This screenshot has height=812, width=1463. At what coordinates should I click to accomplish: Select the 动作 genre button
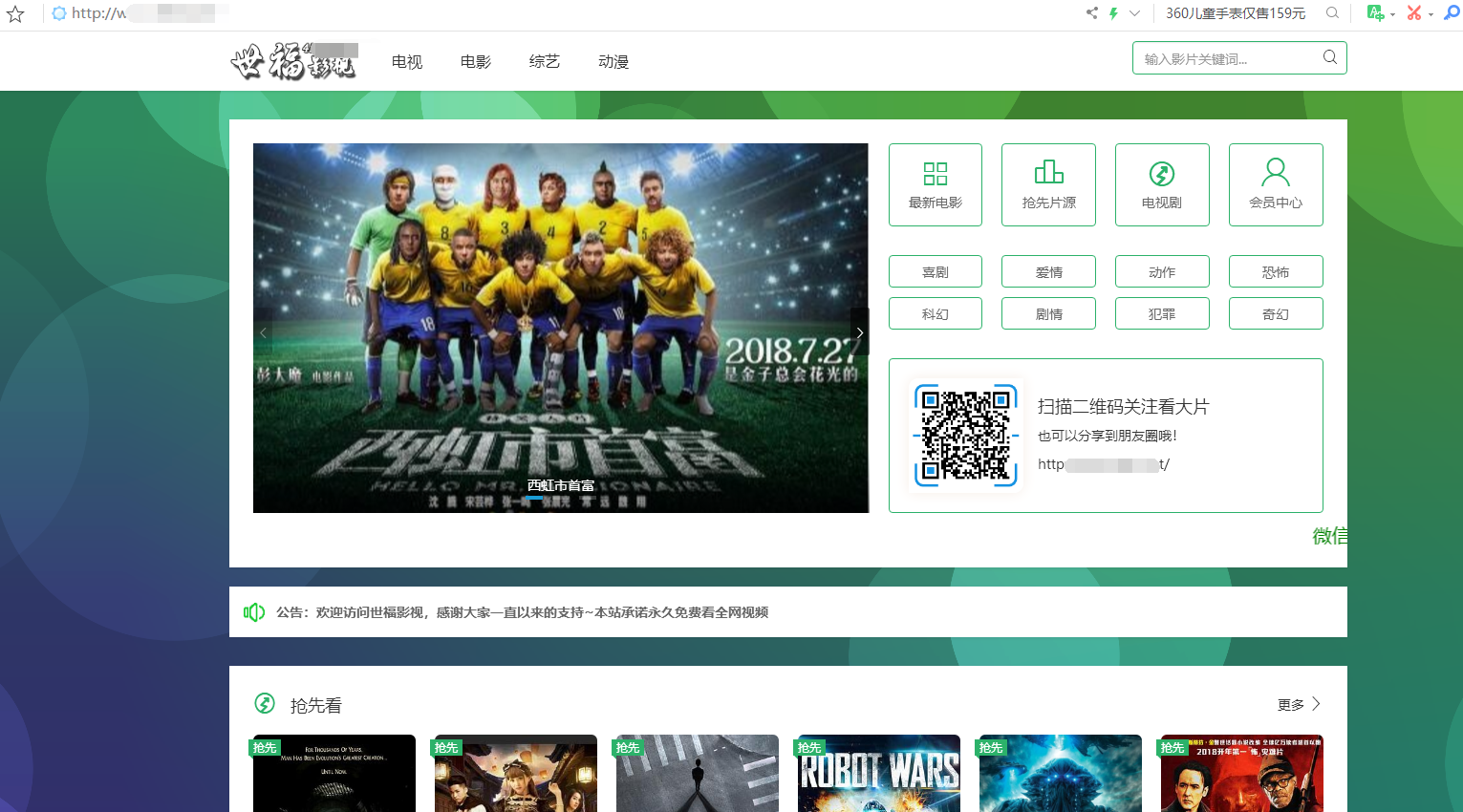[1162, 271]
